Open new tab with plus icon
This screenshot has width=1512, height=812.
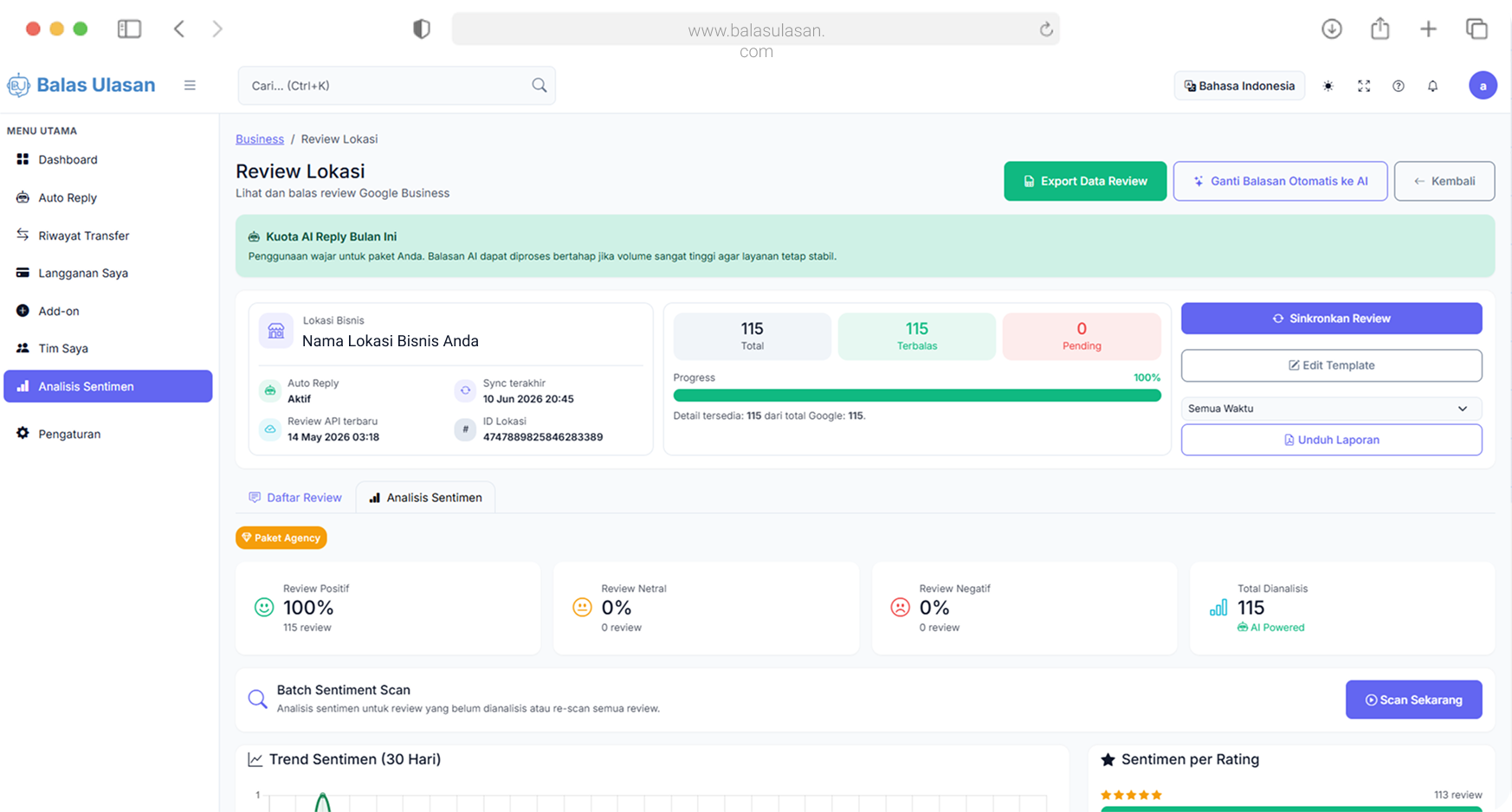(x=1428, y=29)
